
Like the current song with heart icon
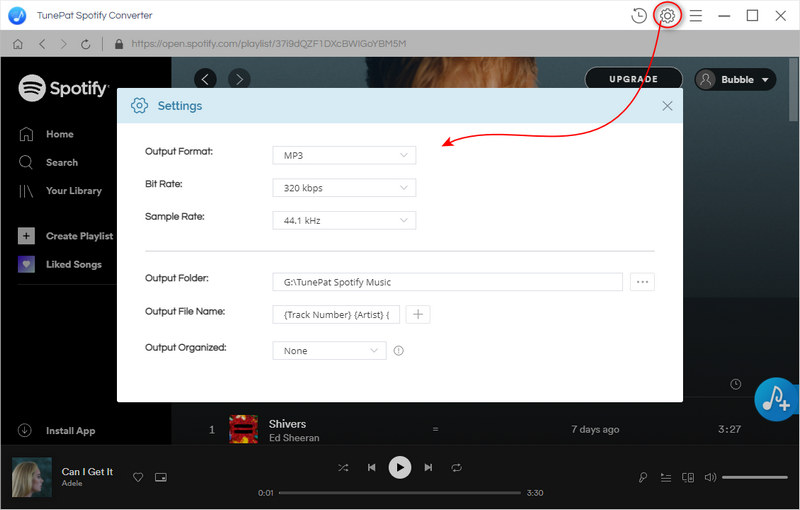pos(138,477)
